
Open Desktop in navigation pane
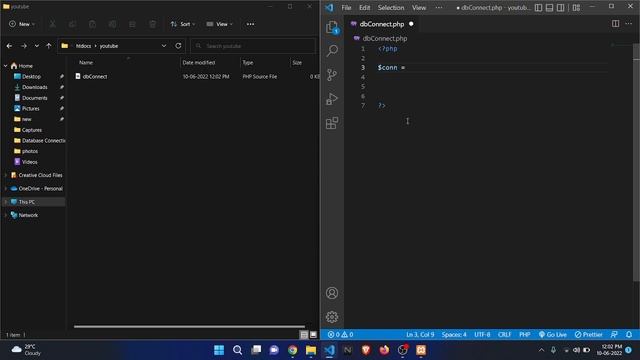point(31,76)
